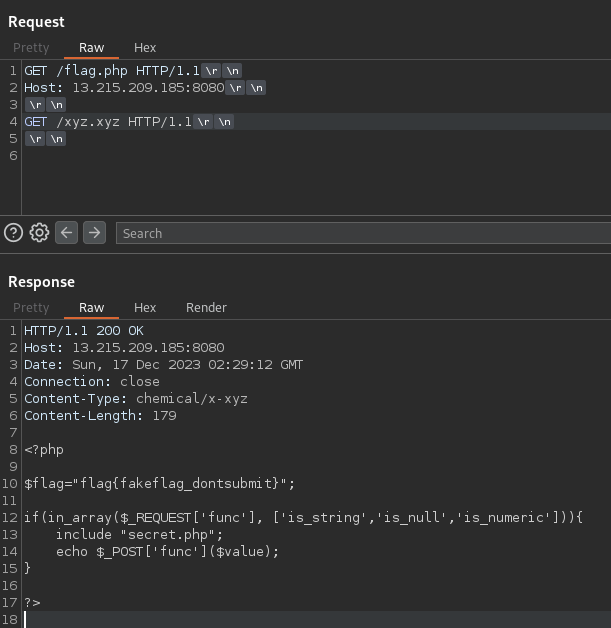Focus the Search input field
611x628 pixels.
click(363, 233)
